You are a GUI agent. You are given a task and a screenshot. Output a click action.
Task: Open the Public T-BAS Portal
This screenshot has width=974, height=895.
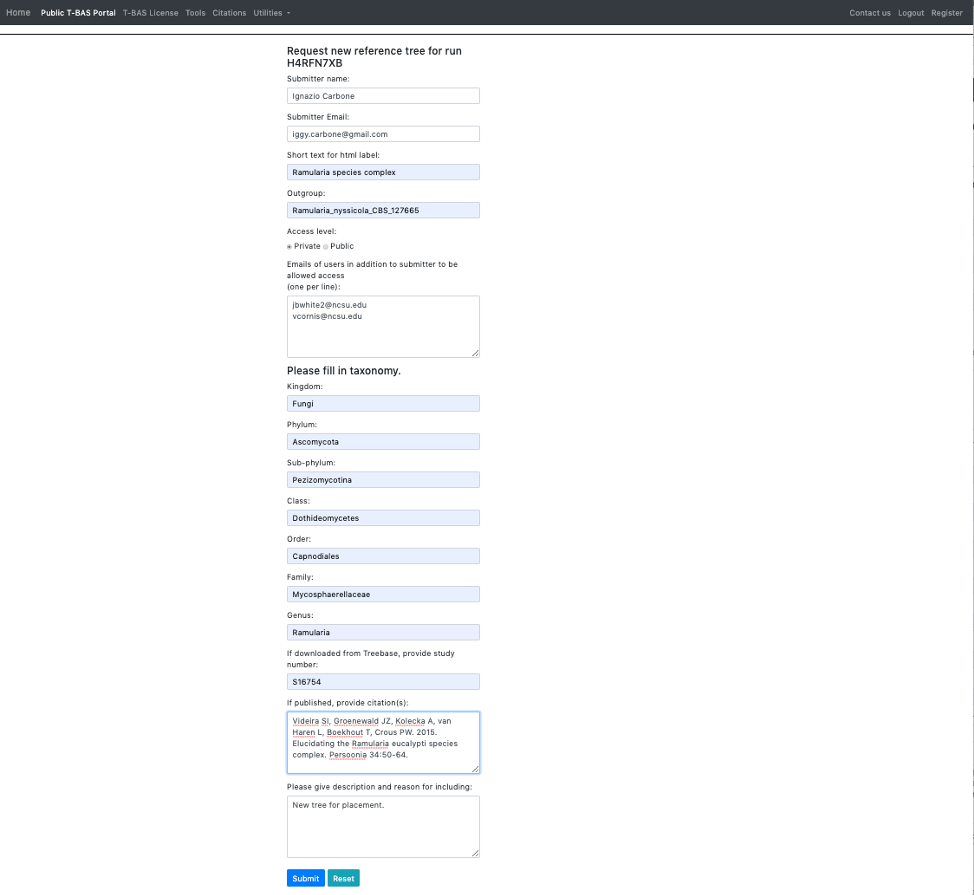(x=78, y=13)
